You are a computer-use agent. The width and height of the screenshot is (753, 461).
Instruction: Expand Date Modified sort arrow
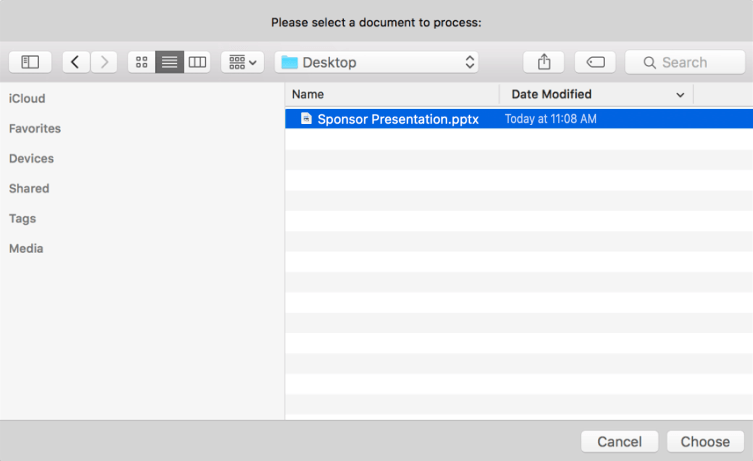(681, 95)
